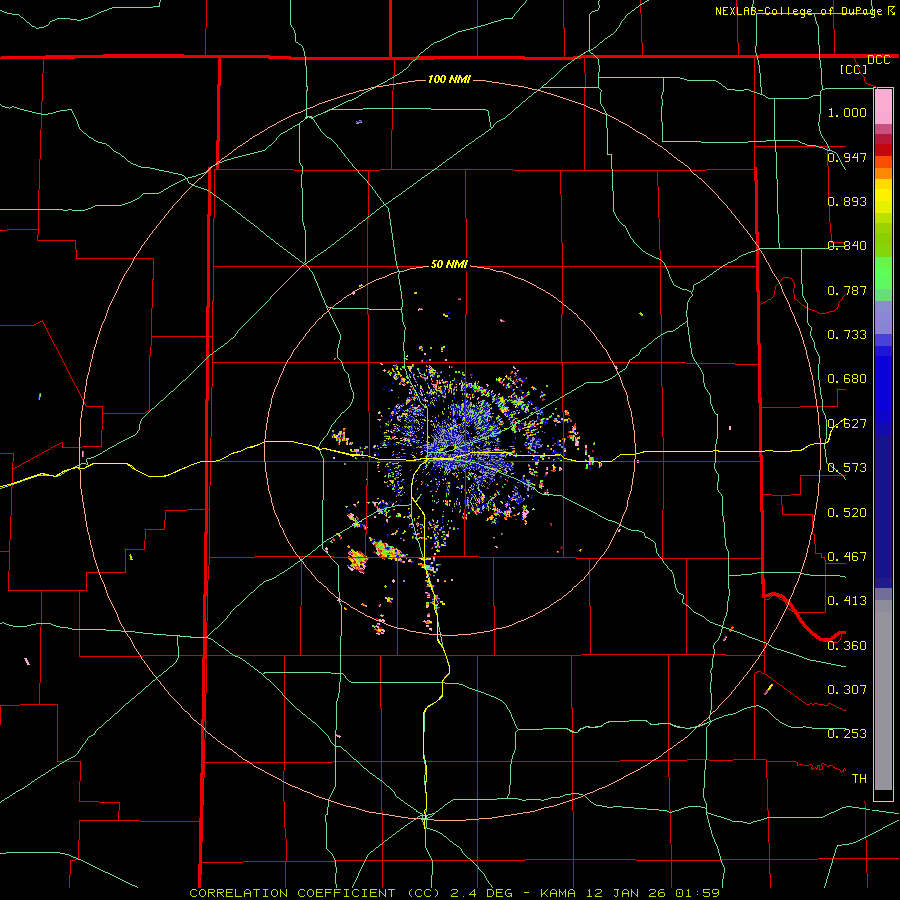The height and width of the screenshot is (900, 900).
Task: Click the TH threshold label on legend
Action: (x=859, y=779)
